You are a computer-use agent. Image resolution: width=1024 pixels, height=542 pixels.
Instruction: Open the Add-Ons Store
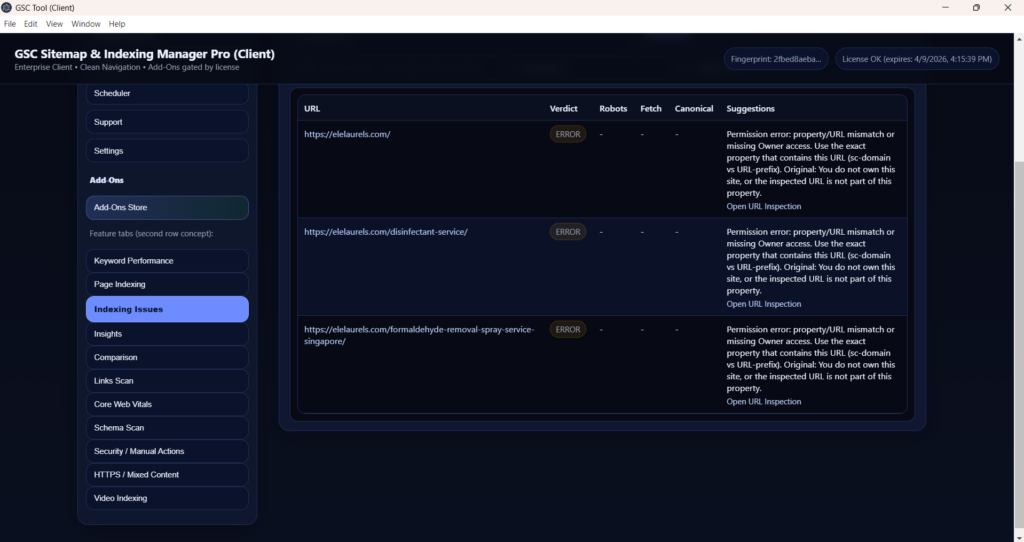tap(167, 208)
